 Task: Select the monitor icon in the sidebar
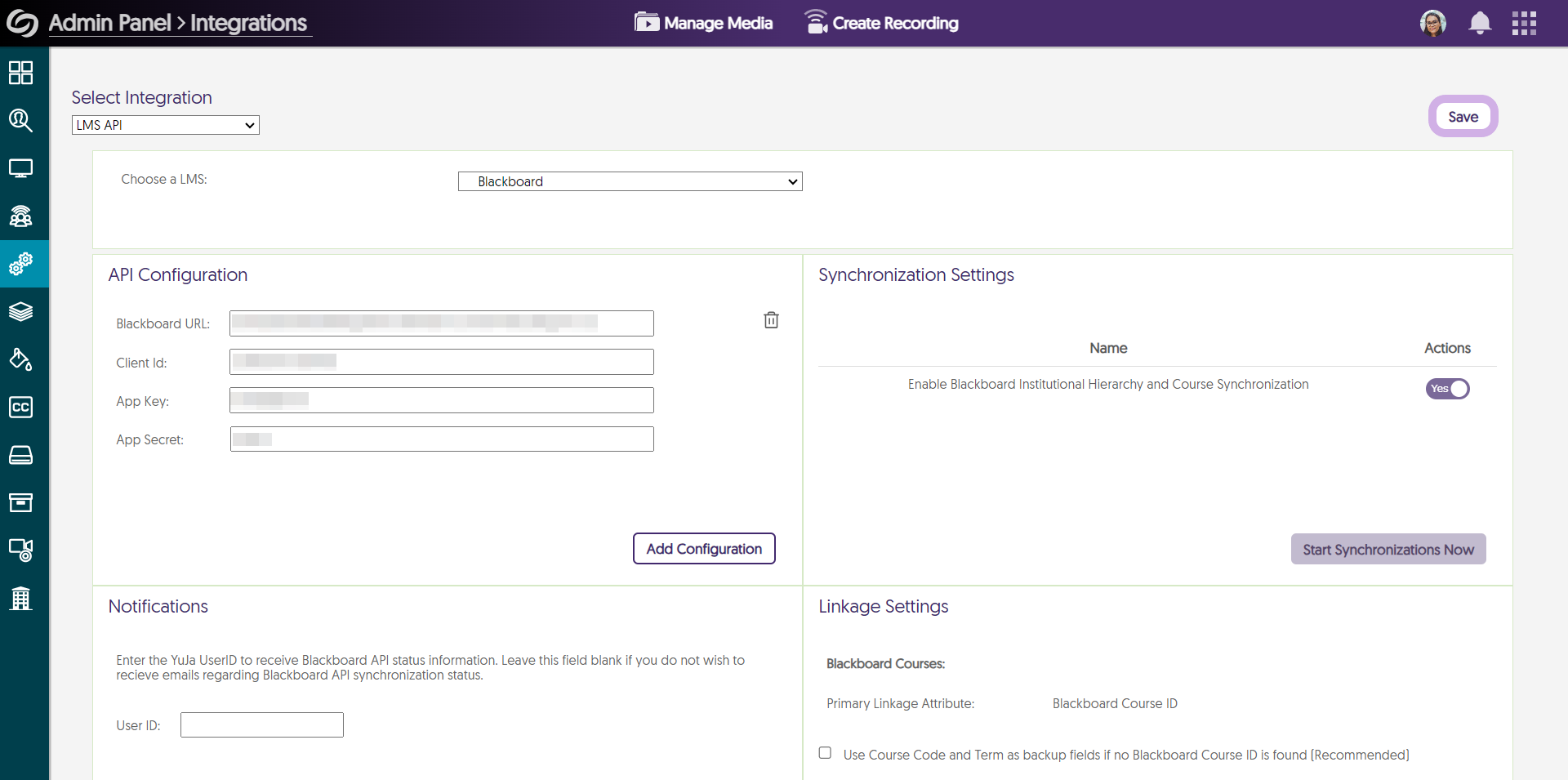(20, 168)
